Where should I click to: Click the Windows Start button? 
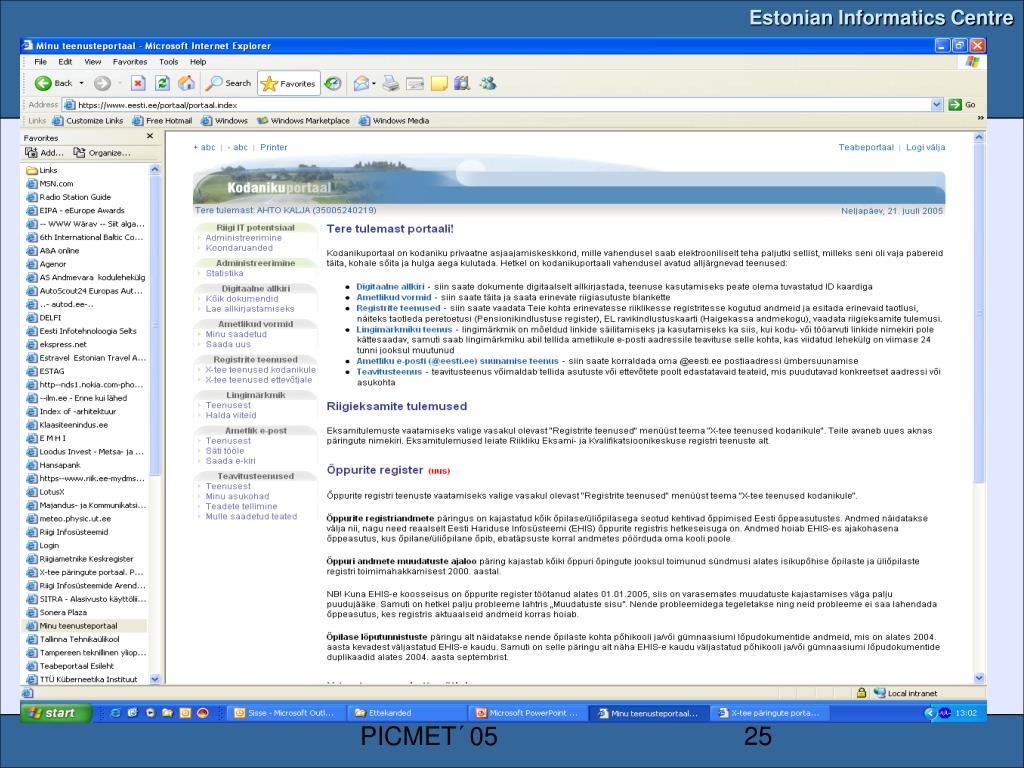click(54, 713)
